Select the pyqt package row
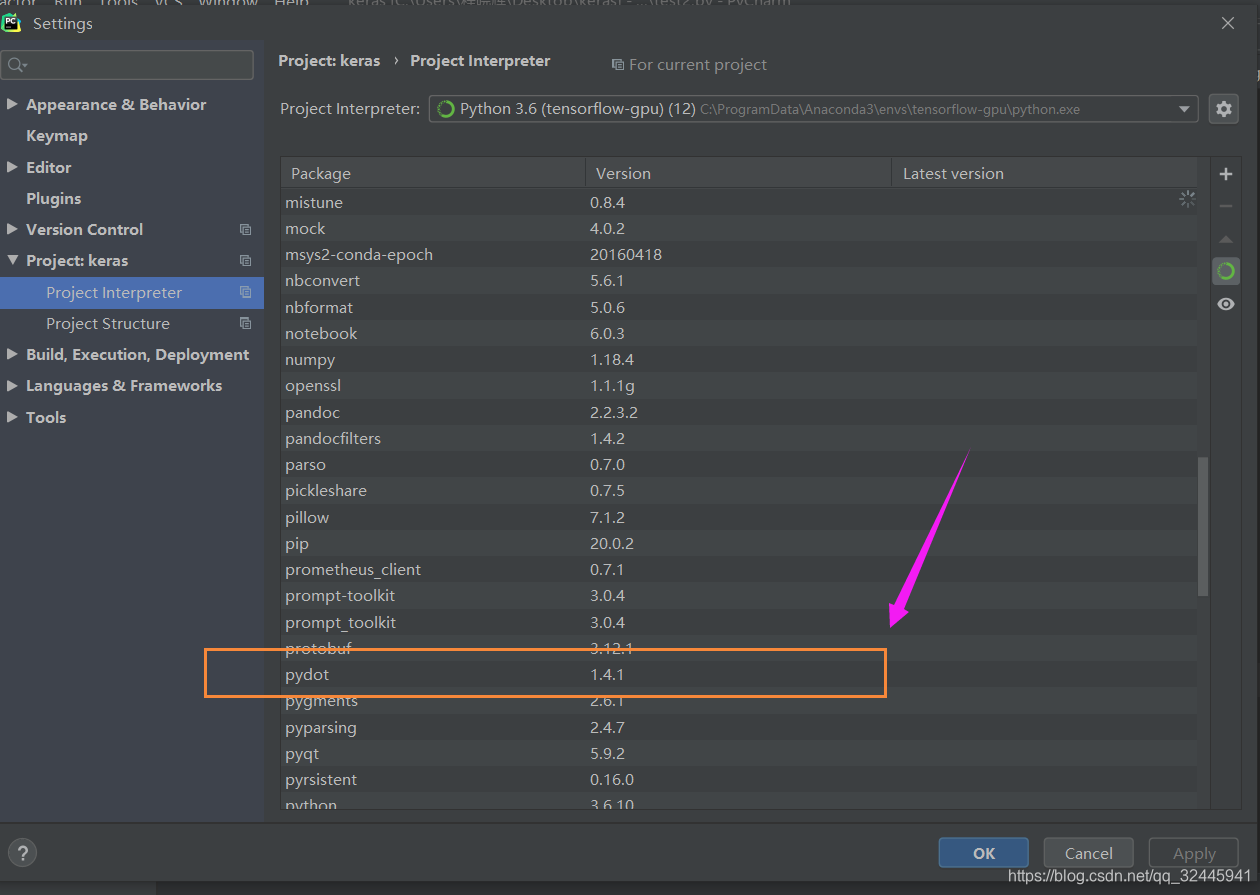 coord(739,754)
